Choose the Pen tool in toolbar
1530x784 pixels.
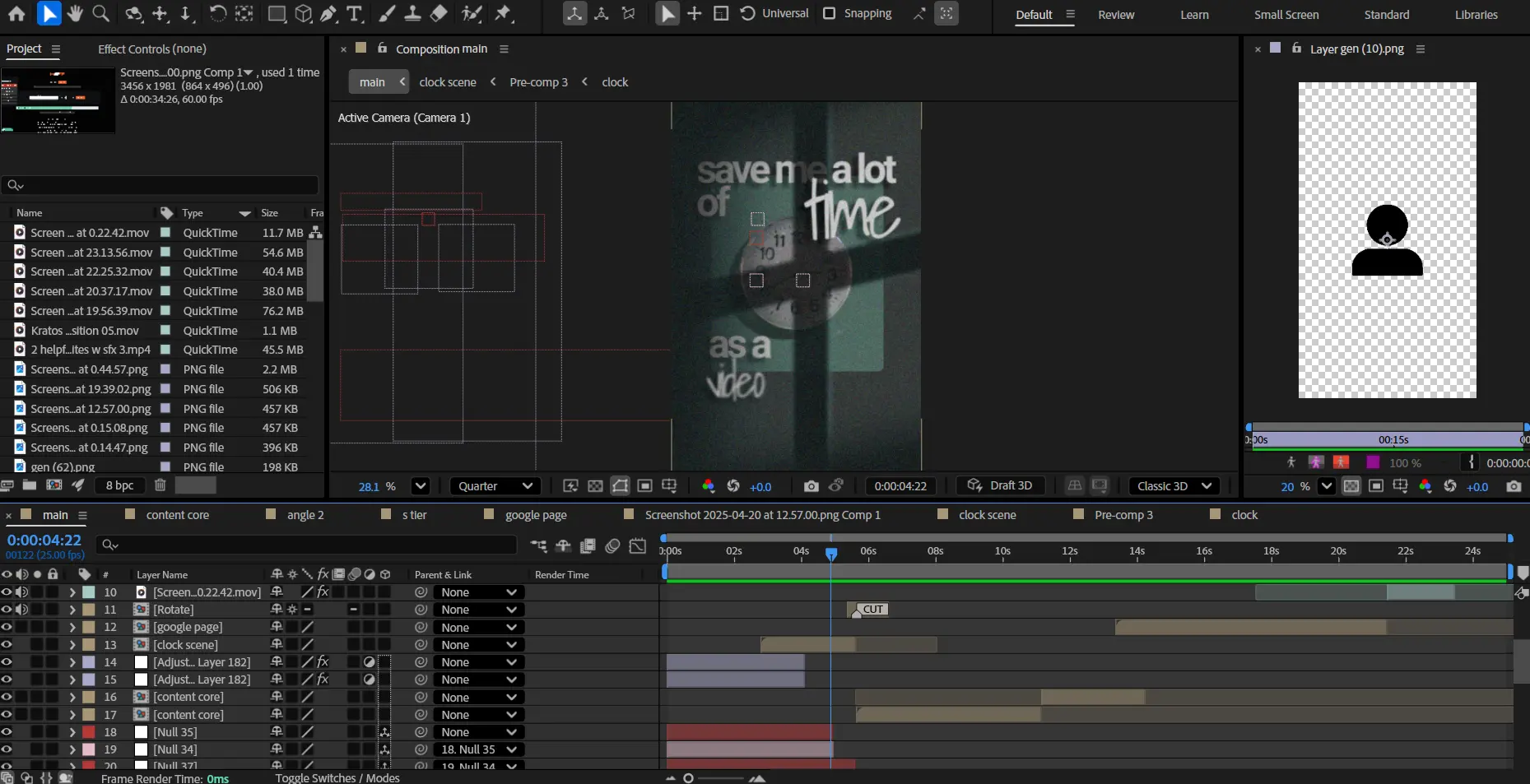click(x=329, y=13)
